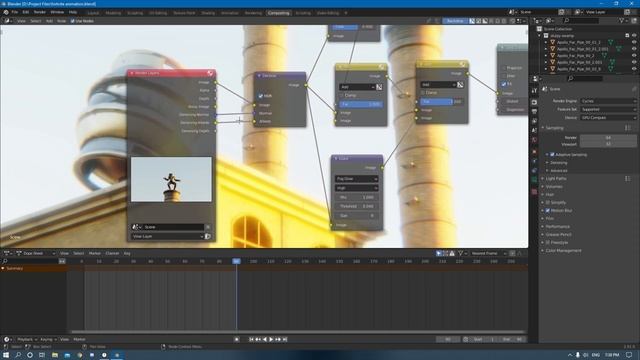Expand the Light Paths panel
Image resolution: width=640 pixels, height=360 pixels.
click(556, 179)
